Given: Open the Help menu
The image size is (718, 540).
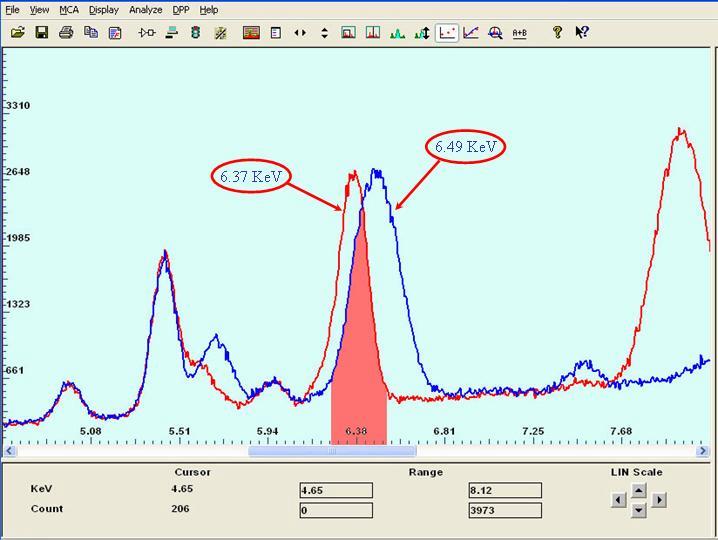Looking at the screenshot, I should point(209,10).
